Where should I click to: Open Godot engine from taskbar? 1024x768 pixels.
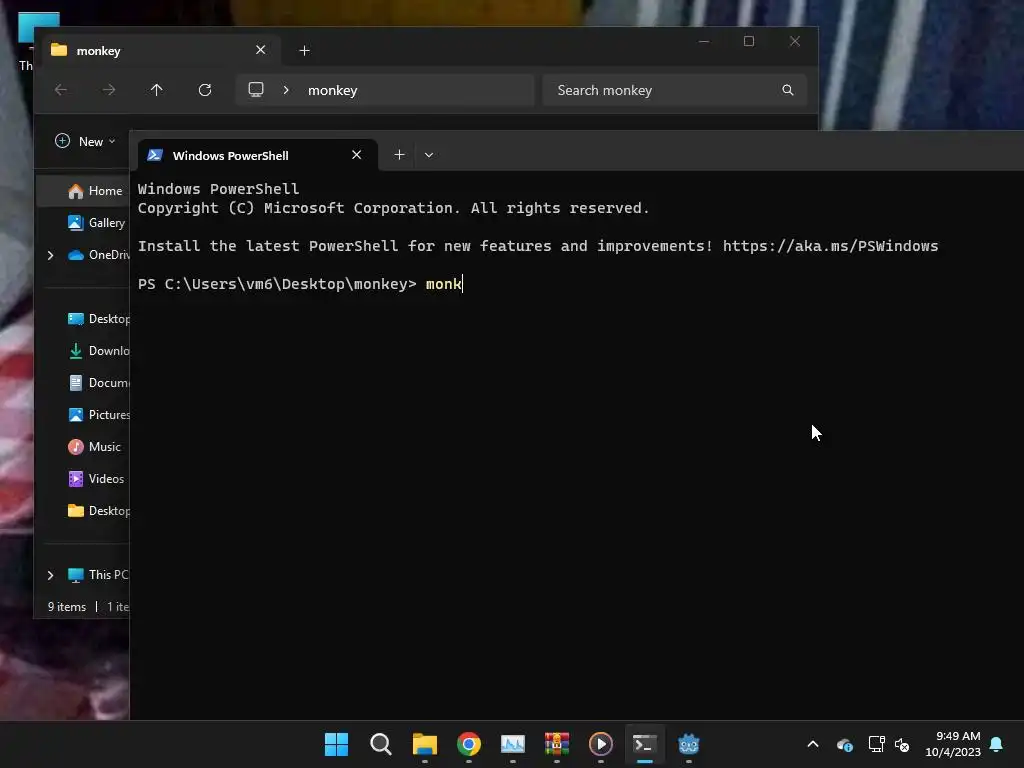[x=689, y=744]
